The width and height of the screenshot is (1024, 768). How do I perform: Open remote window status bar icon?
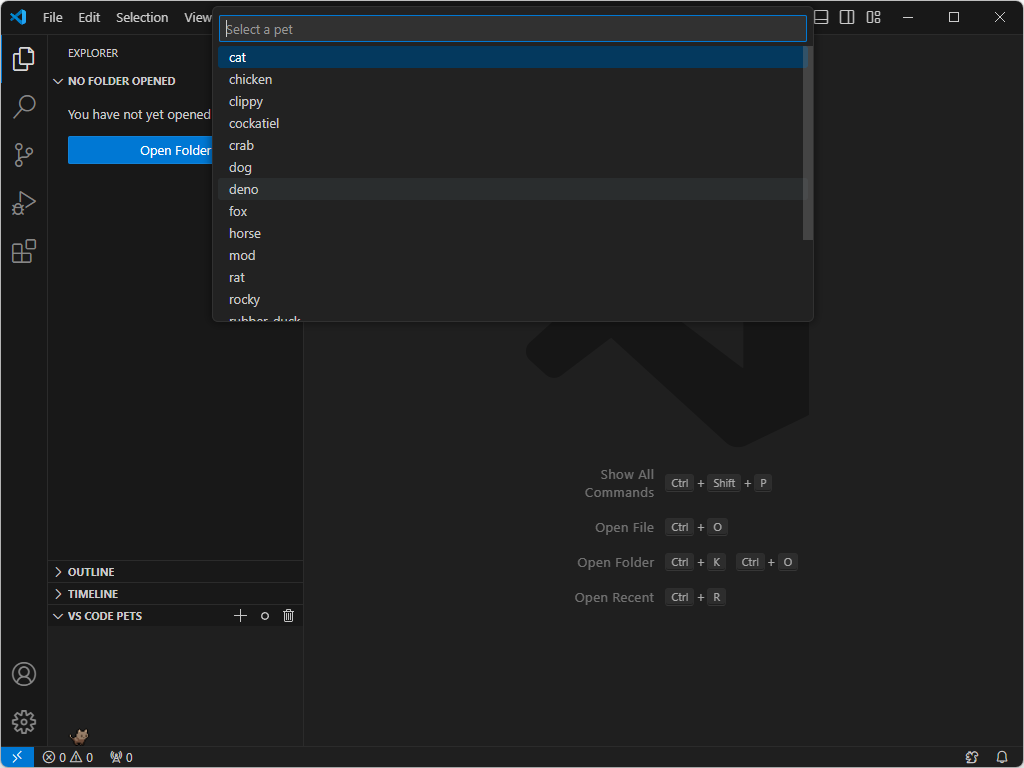pyautogui.click(x=18, y=757)
